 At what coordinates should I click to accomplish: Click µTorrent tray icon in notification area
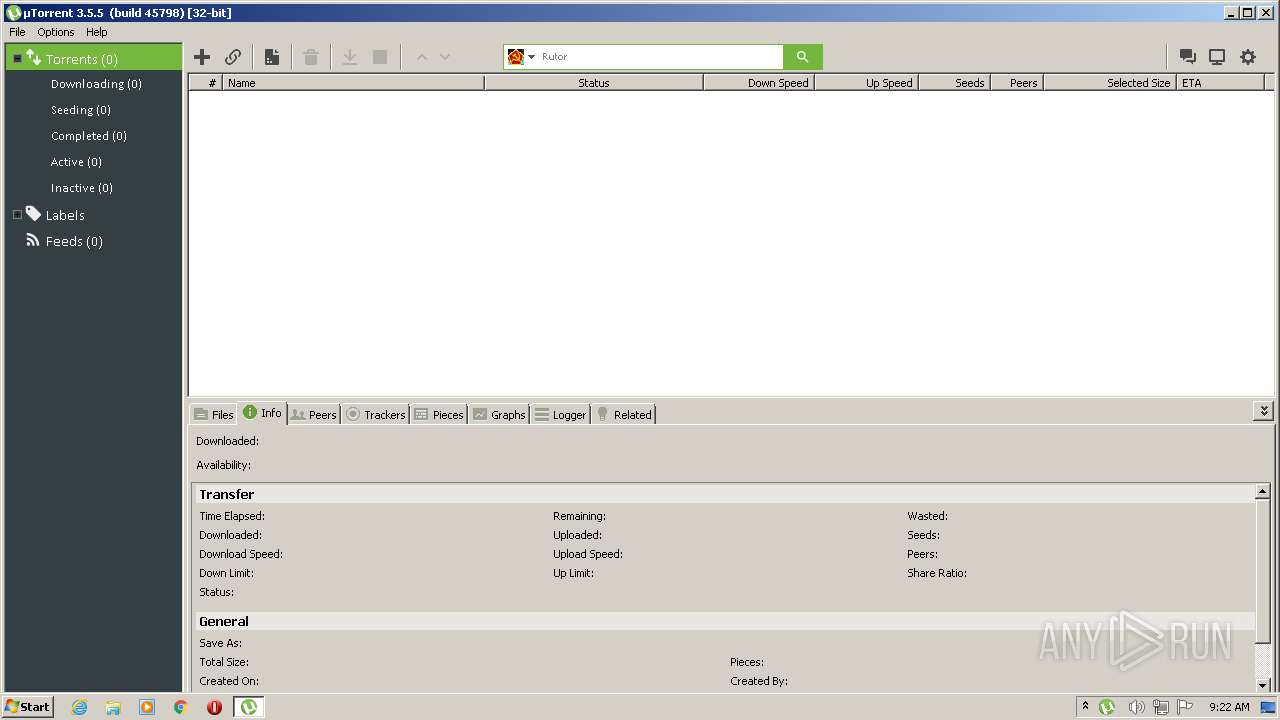(x=1107, y=707)
